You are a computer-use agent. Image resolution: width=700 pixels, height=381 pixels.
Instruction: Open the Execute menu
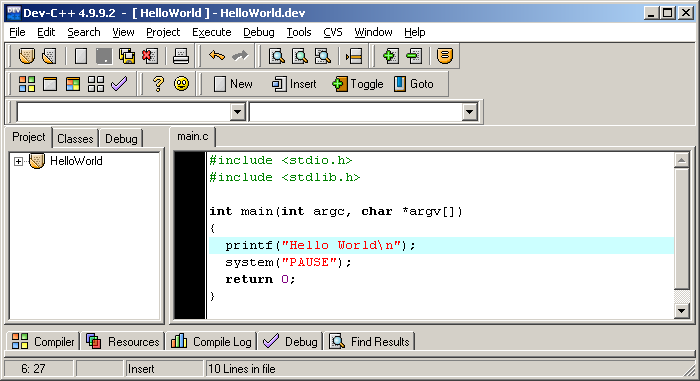[212, 32]
